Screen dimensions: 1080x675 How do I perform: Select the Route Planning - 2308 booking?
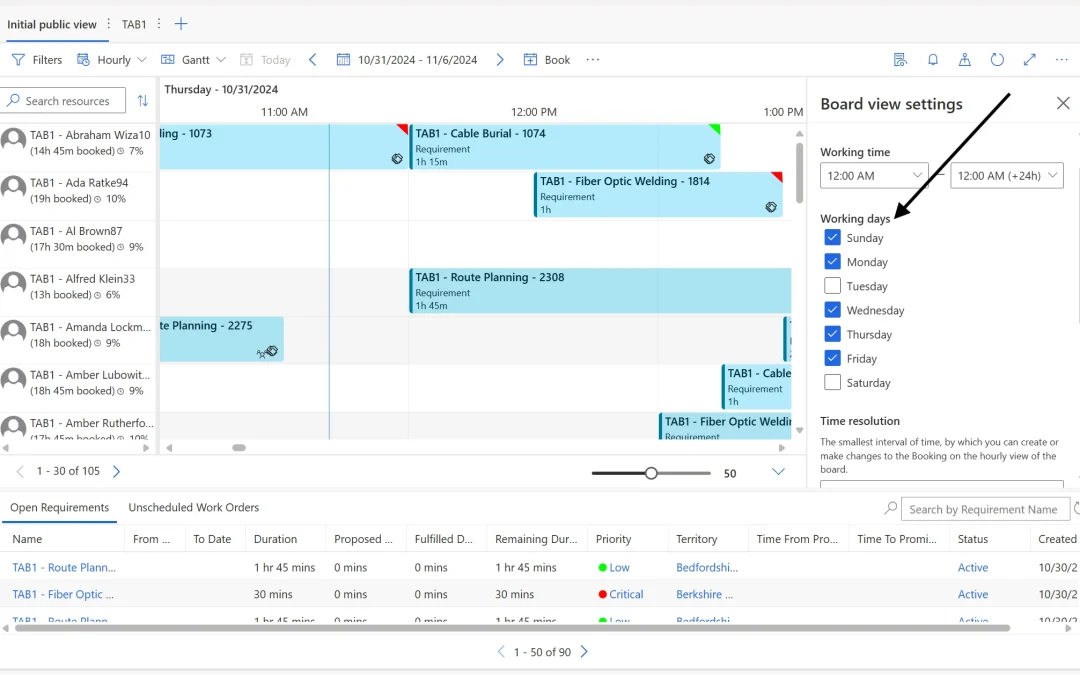(600, 291)
